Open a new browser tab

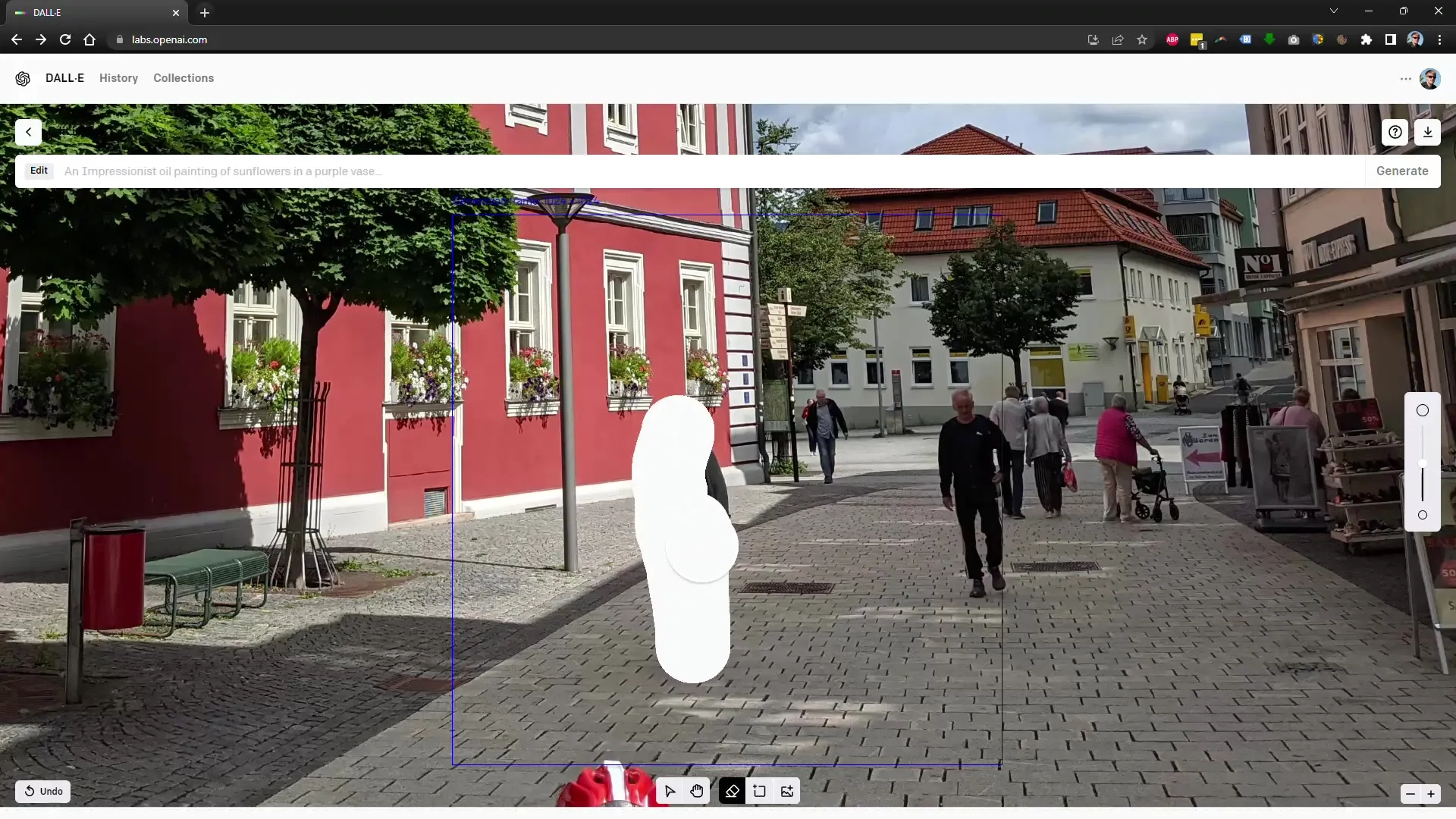pyautogui.click(x=205, y=13)
